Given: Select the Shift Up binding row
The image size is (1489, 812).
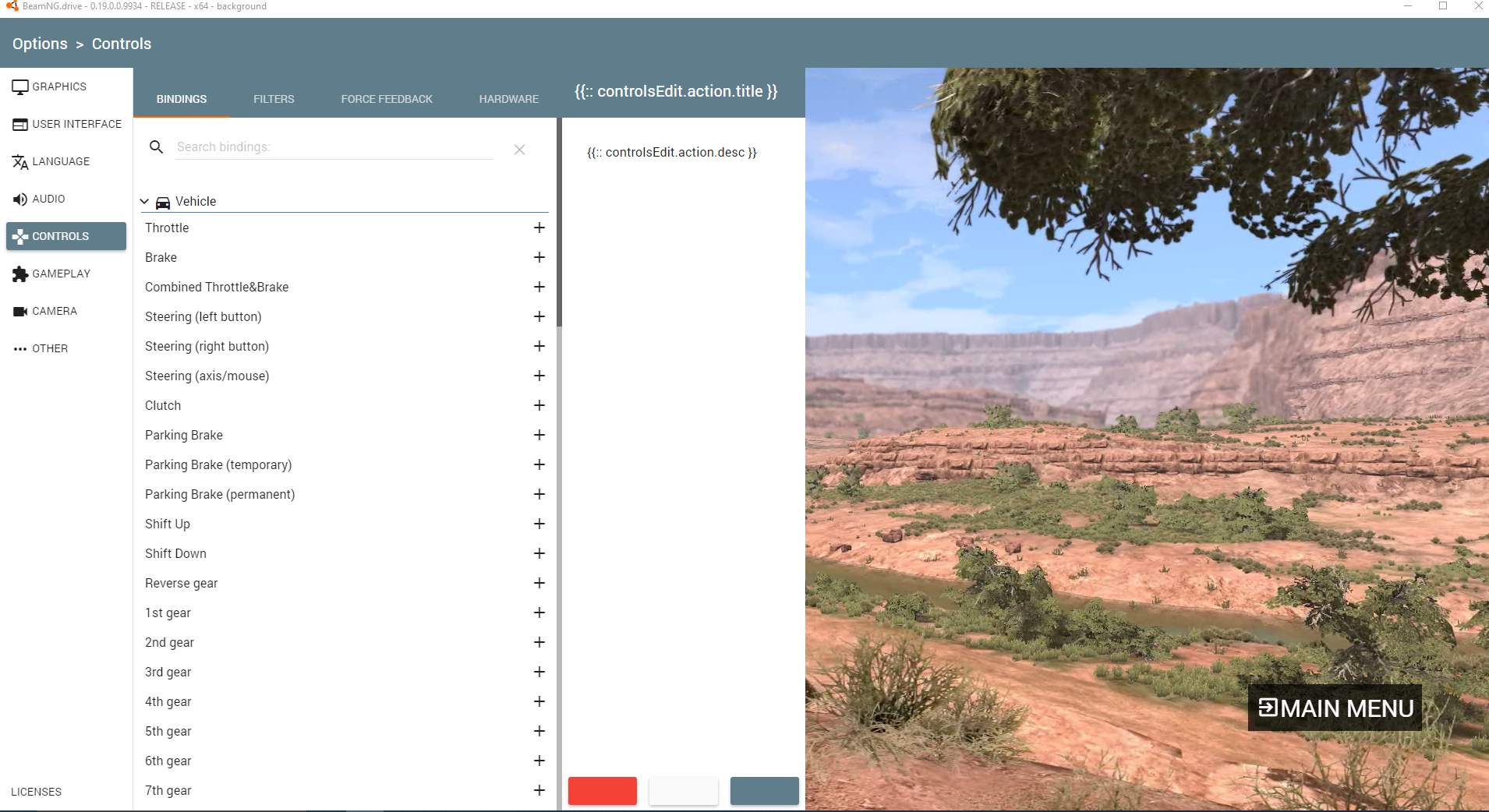Looking at the screenshot, I should [x=345, y=524].
